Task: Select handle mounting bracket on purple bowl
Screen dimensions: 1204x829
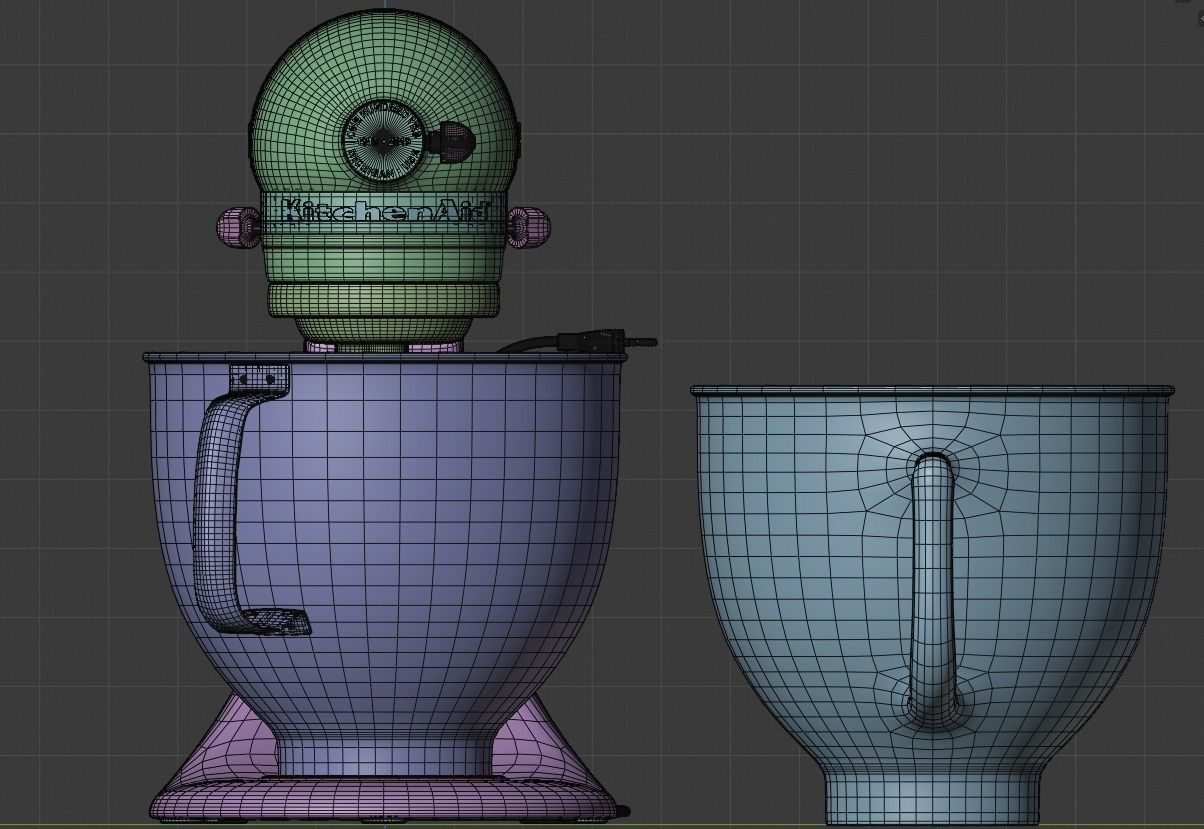Action: coord(259,380)
